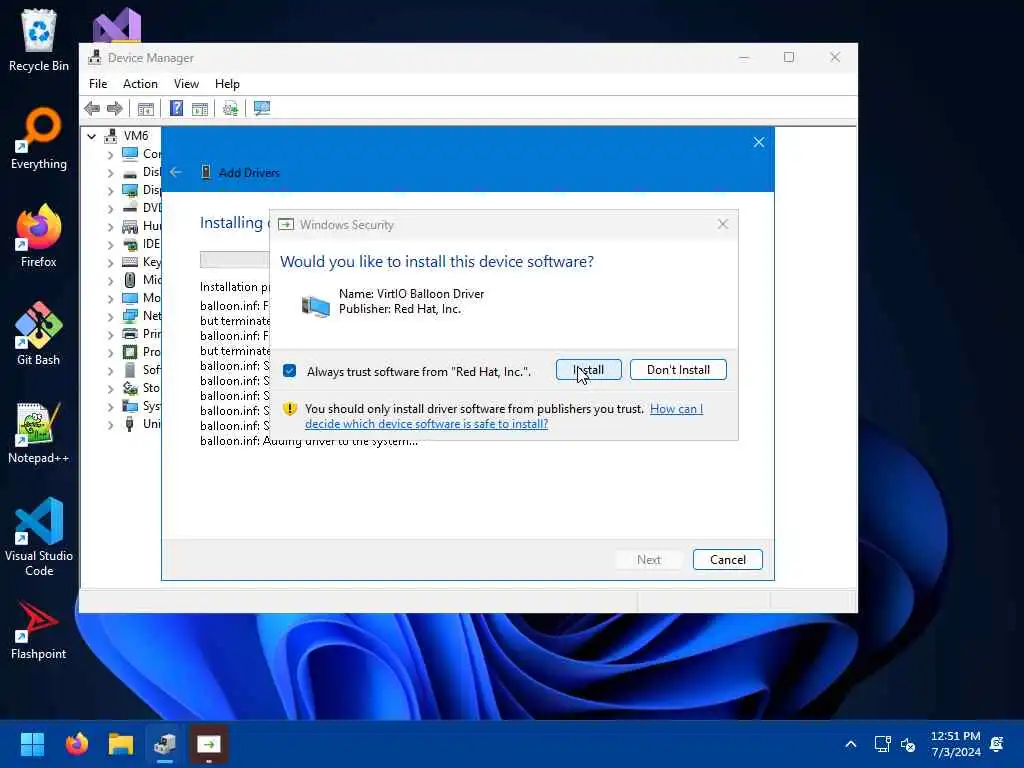The height and width of the screenshot is (768, 1024).
Task: Open the Firefox desktop shortcut
Action: (x=39, y=236)
